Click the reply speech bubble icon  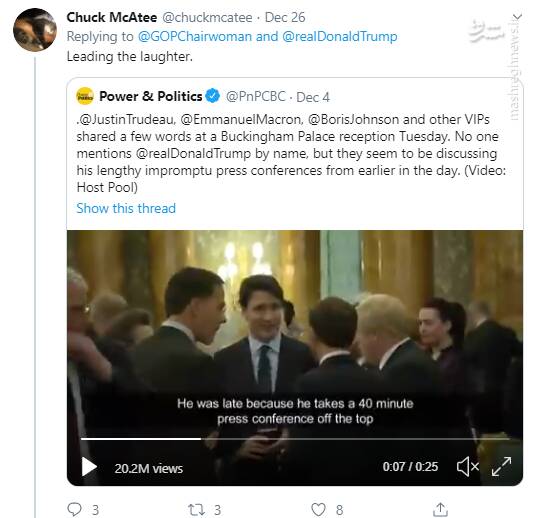74,509
